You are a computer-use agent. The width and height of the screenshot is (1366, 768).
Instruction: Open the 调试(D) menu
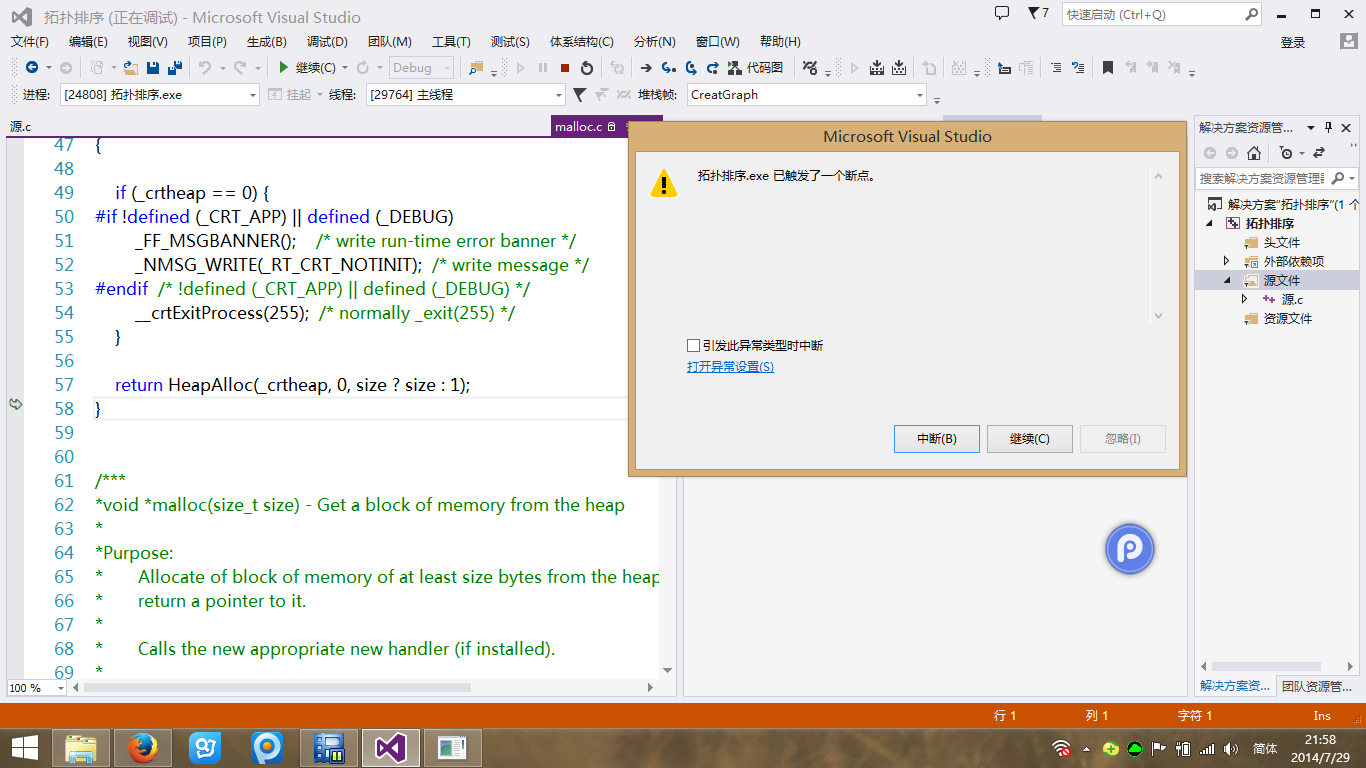coord(327,41)
